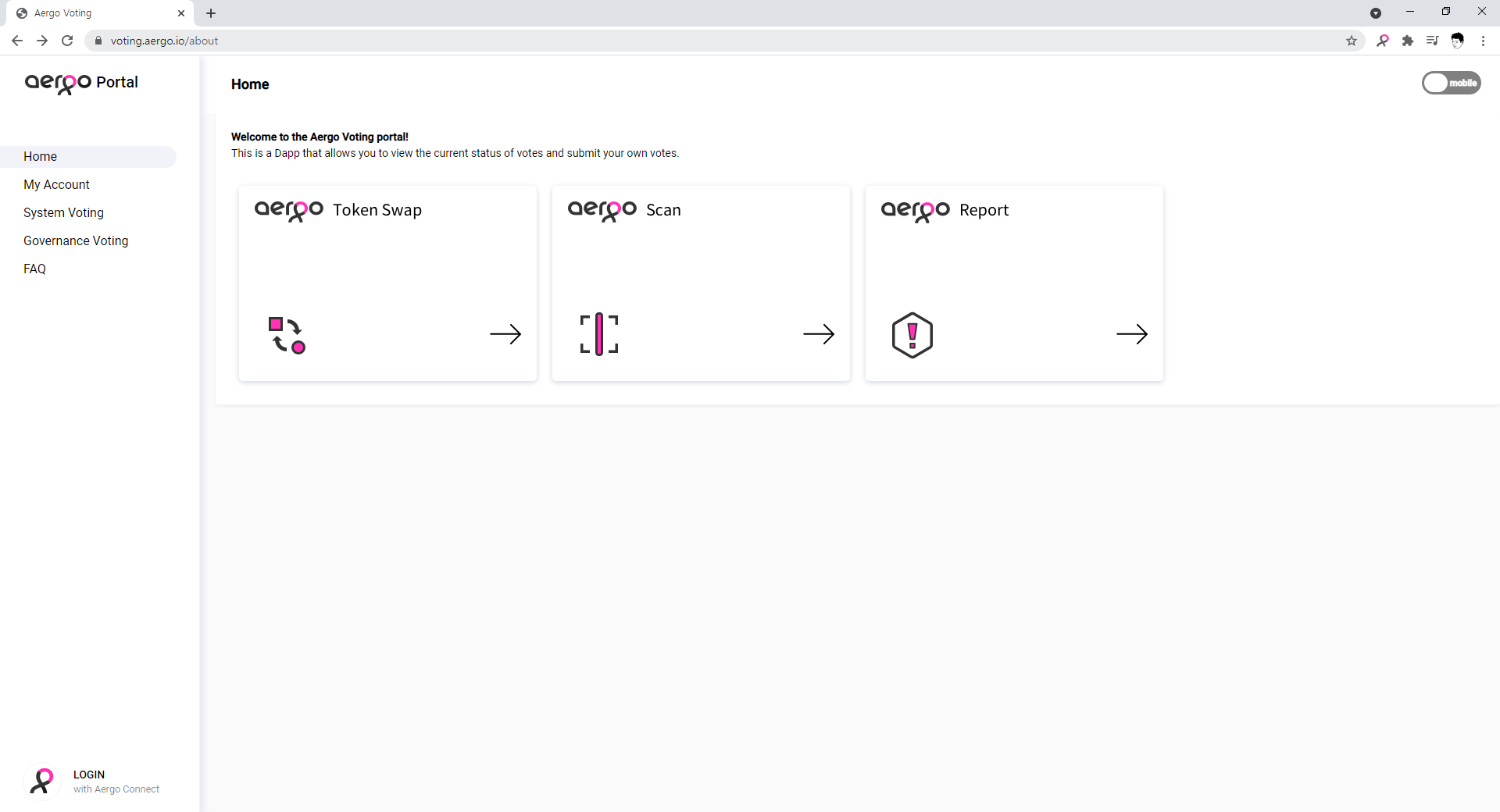Open the tab search dropdown
The width and height of the screenshot is (1500, 812).
pos(1376,13)
